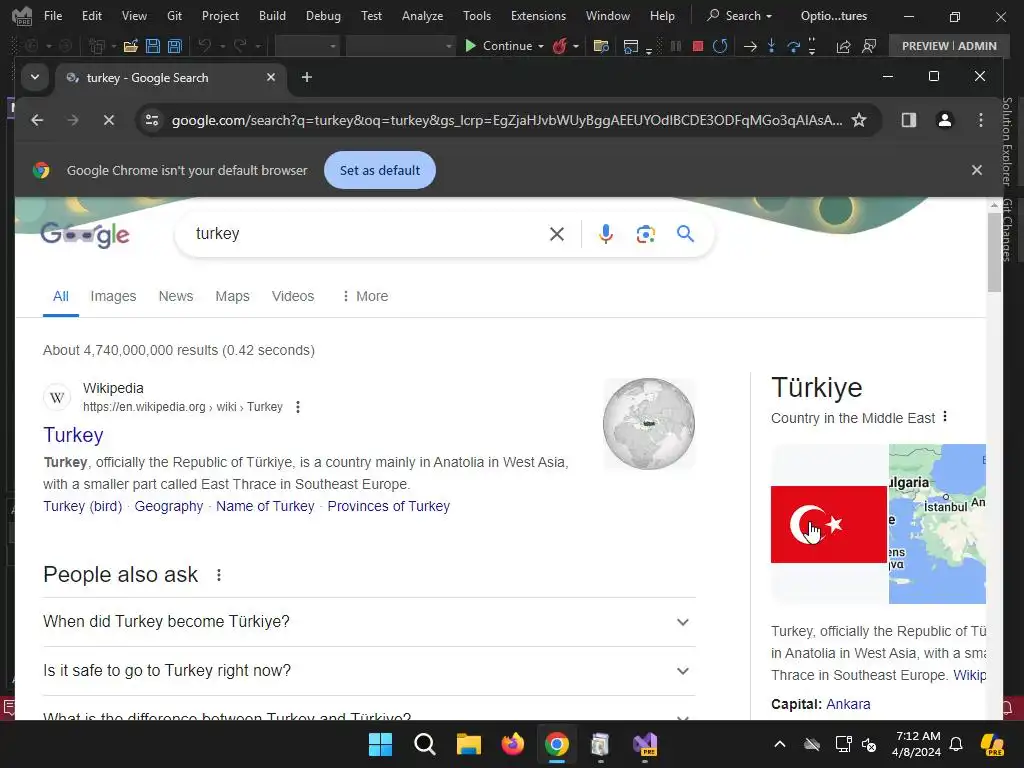Open the Turkey Wikipedia result title
Screen dimensions: 1024x768
point(73,435)
